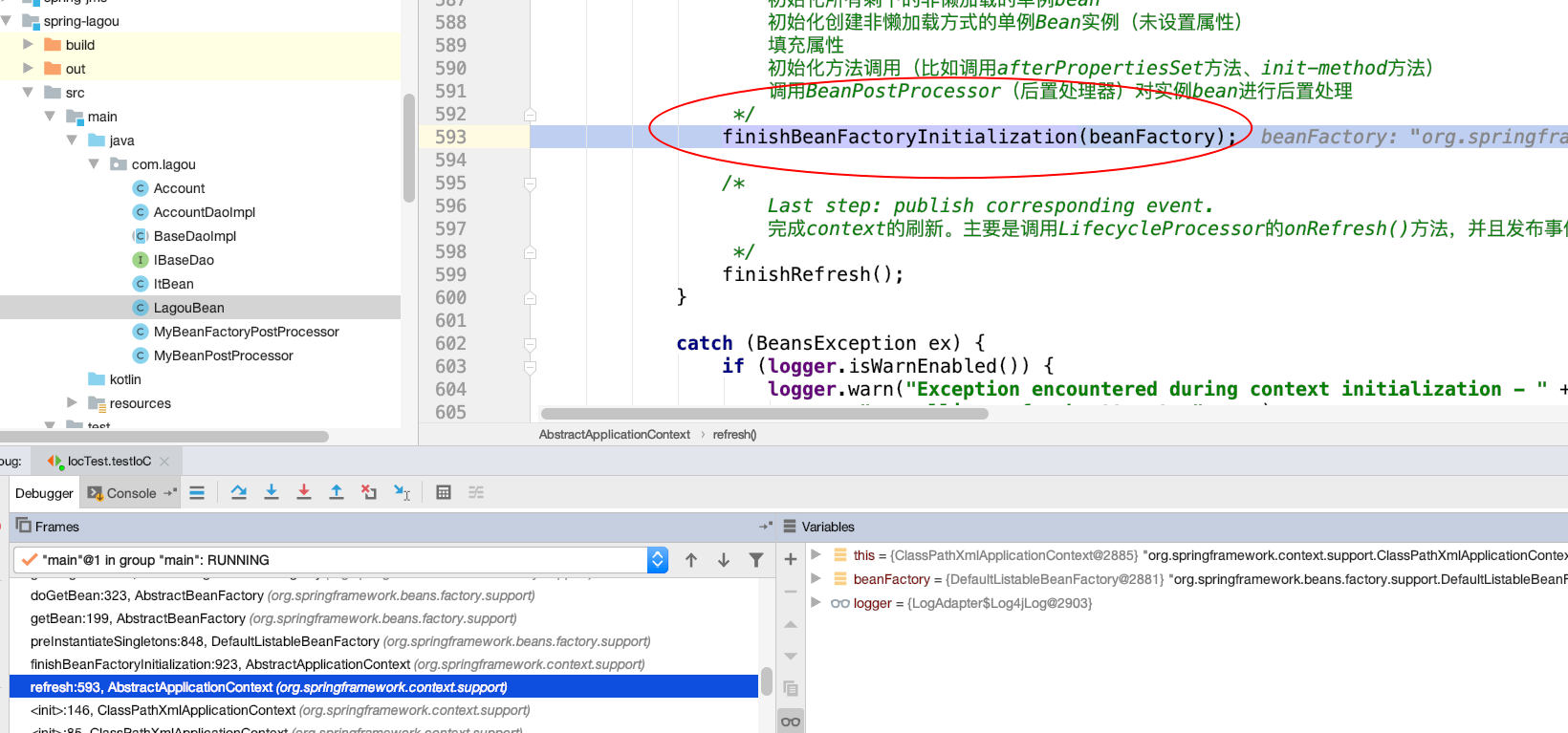Click the gutter line number 593
This screenshot has width=1568, height=733.
coord(450,137)
